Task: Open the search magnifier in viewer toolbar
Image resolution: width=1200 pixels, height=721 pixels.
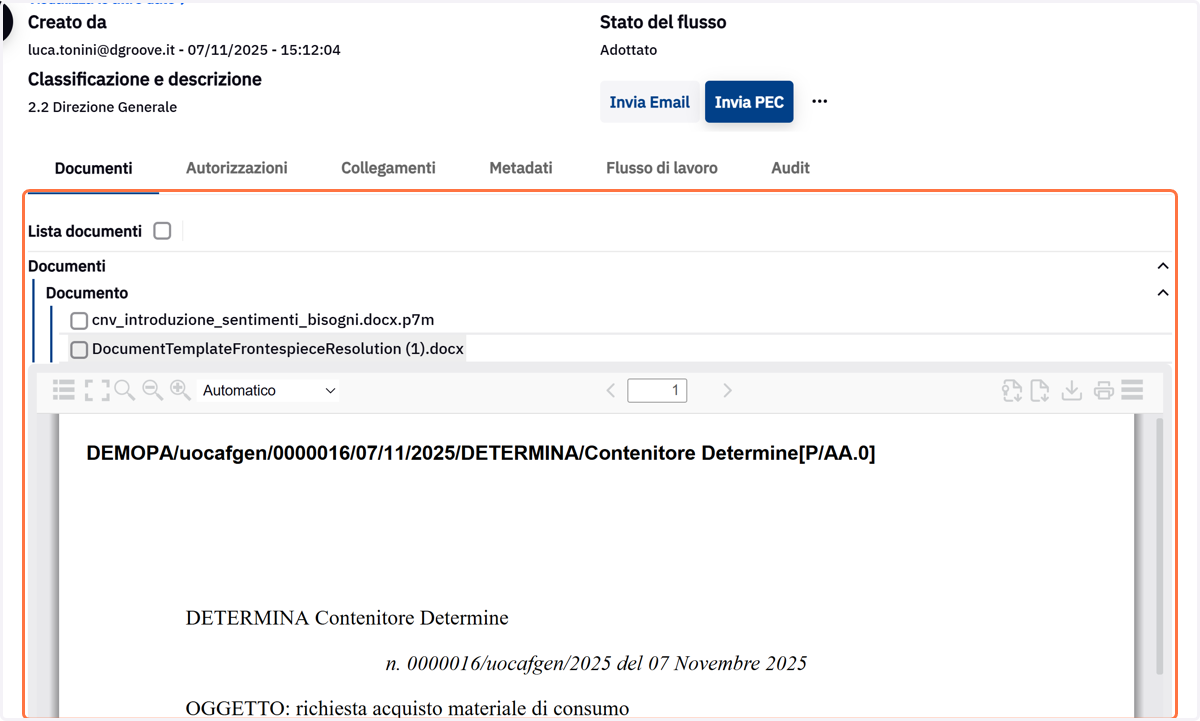Action: (x=125, y=390)
